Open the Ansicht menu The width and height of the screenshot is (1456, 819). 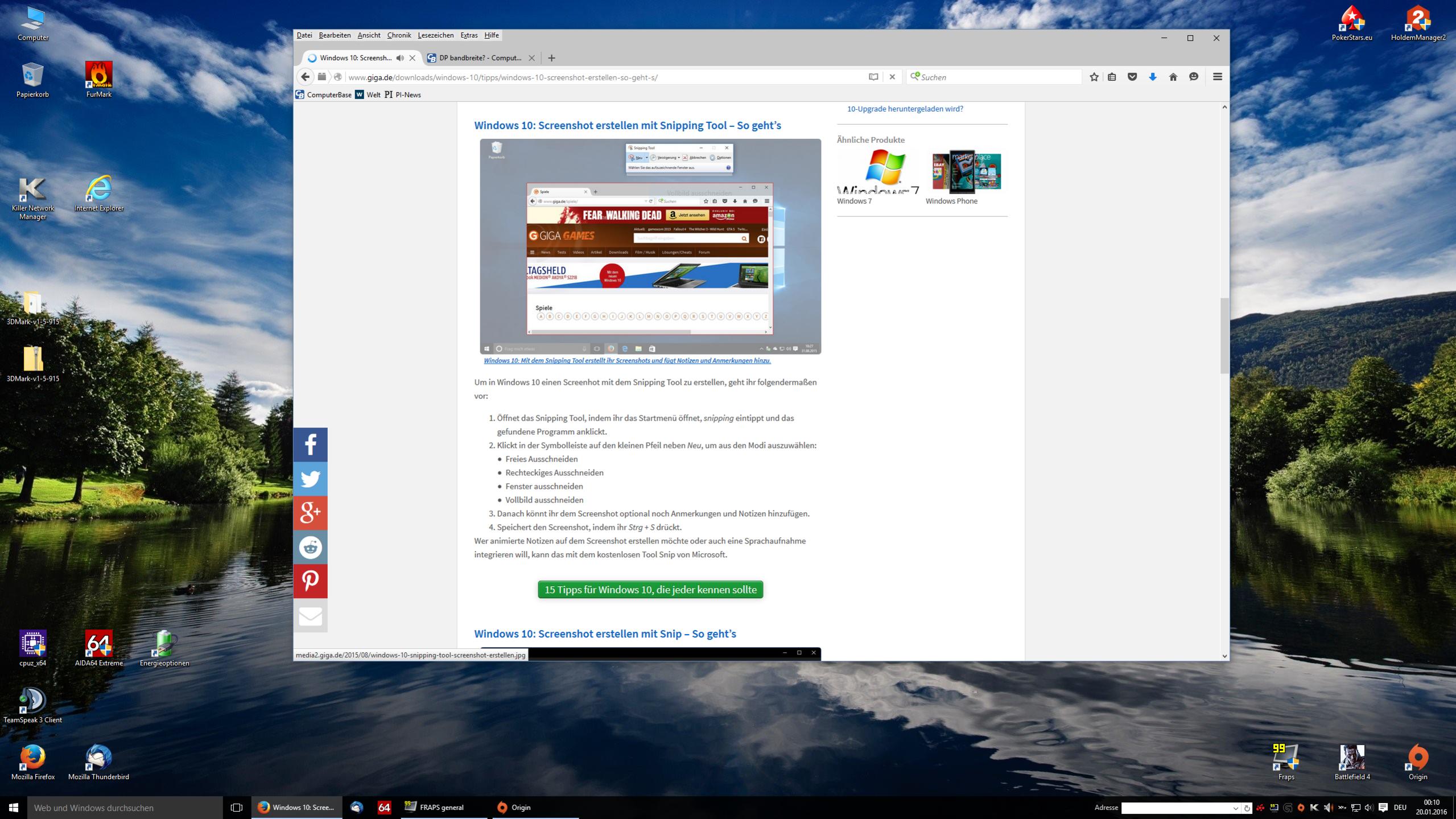click(x=369, y=35)
